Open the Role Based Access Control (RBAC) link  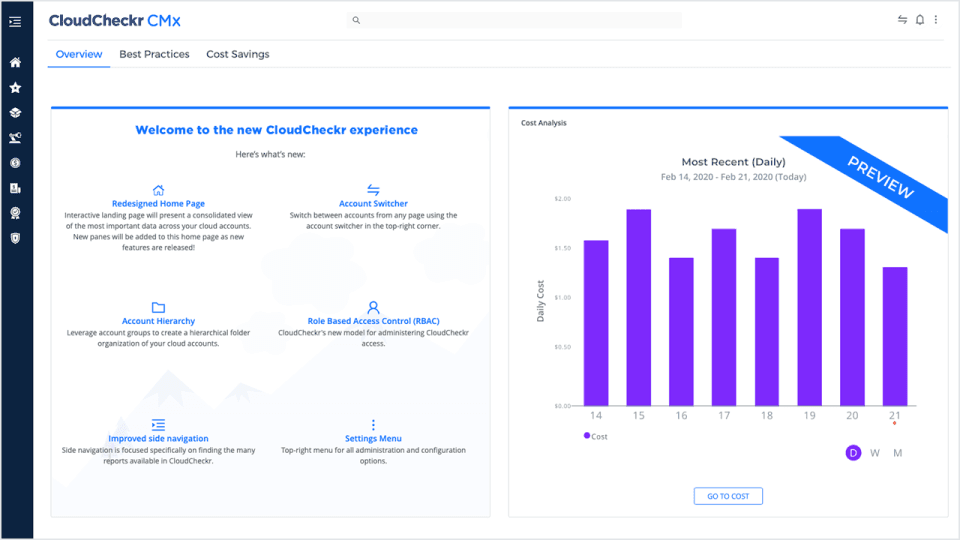(373, 321)
